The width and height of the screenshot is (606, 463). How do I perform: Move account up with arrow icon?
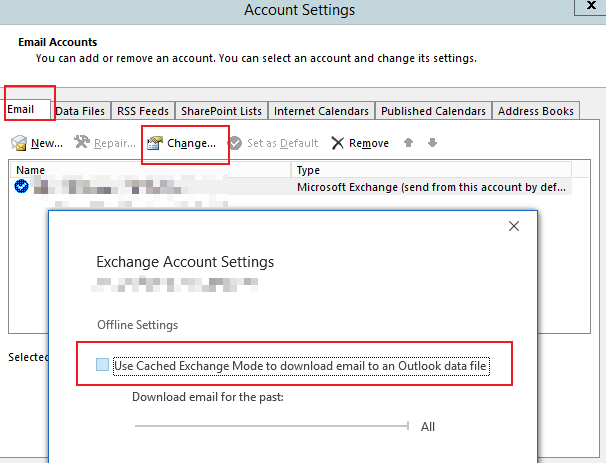408,143
